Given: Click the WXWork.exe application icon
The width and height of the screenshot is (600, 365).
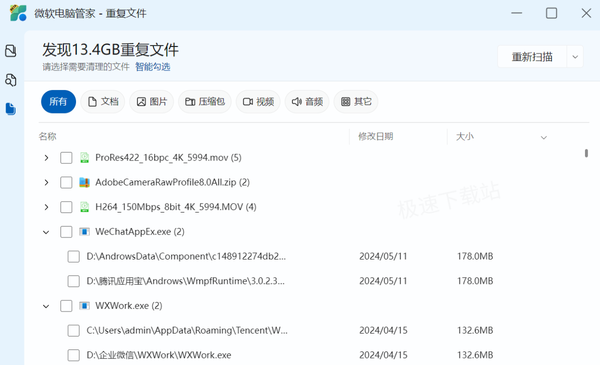Looking at the screenshot, I should (x=84, y=306).
